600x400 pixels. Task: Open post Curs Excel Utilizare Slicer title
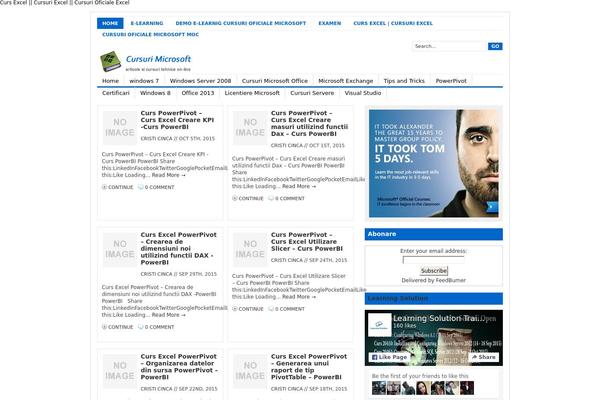[x=307, y=242]
